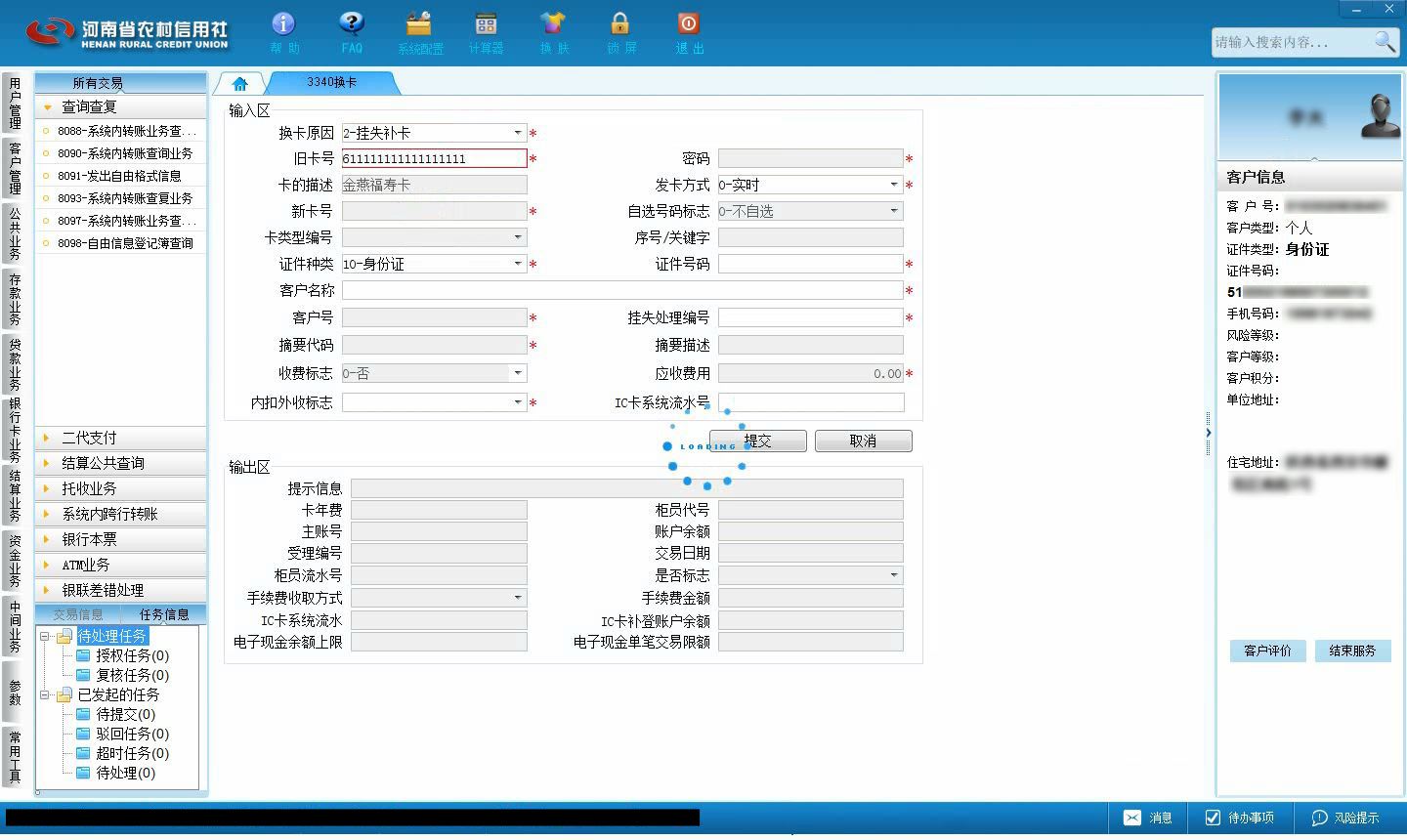Viewport: 1407px width, 840px height.
Task: Click the customer avatar icon
Action: click(1381, 115)
